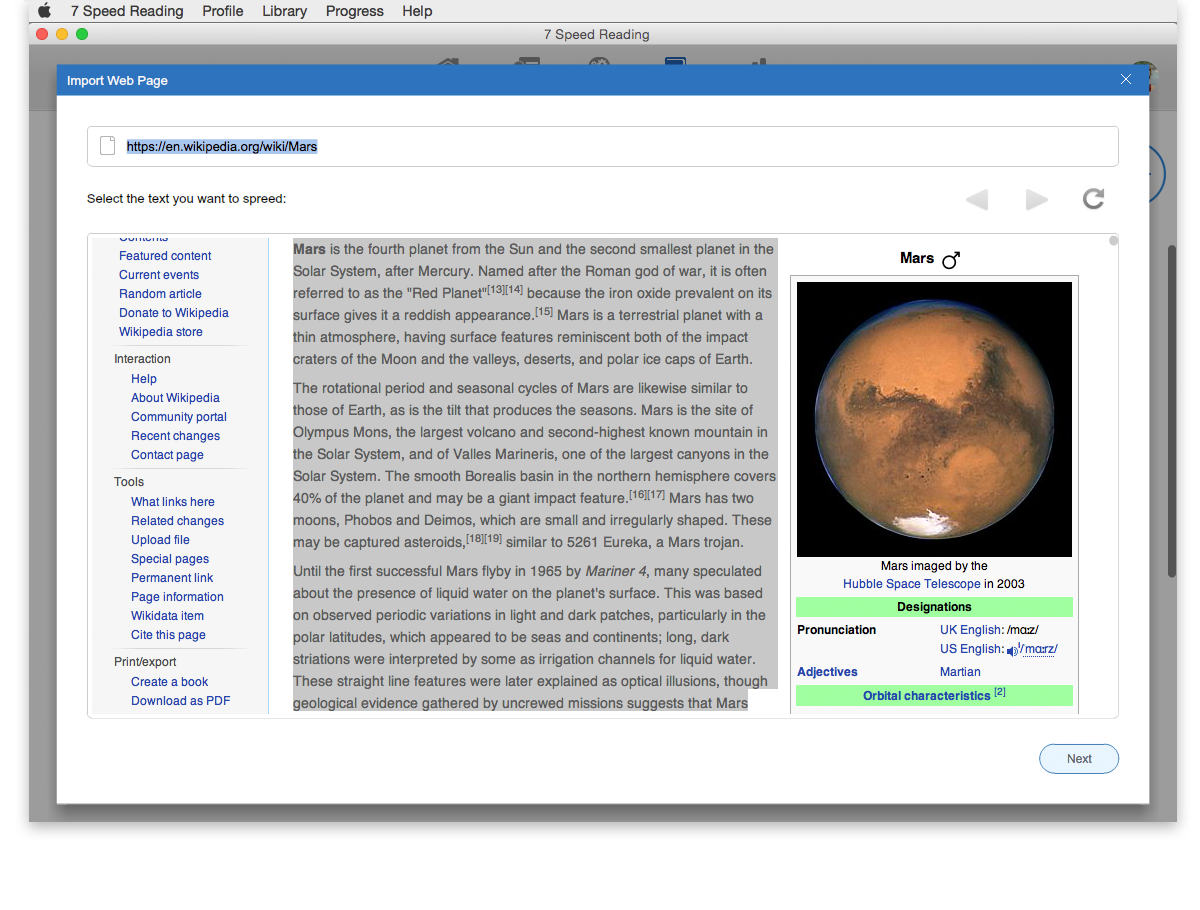Viewport: 1200px width, 910px height.
Task: Click citation reference [15] in the article
Action: (543, 311)
